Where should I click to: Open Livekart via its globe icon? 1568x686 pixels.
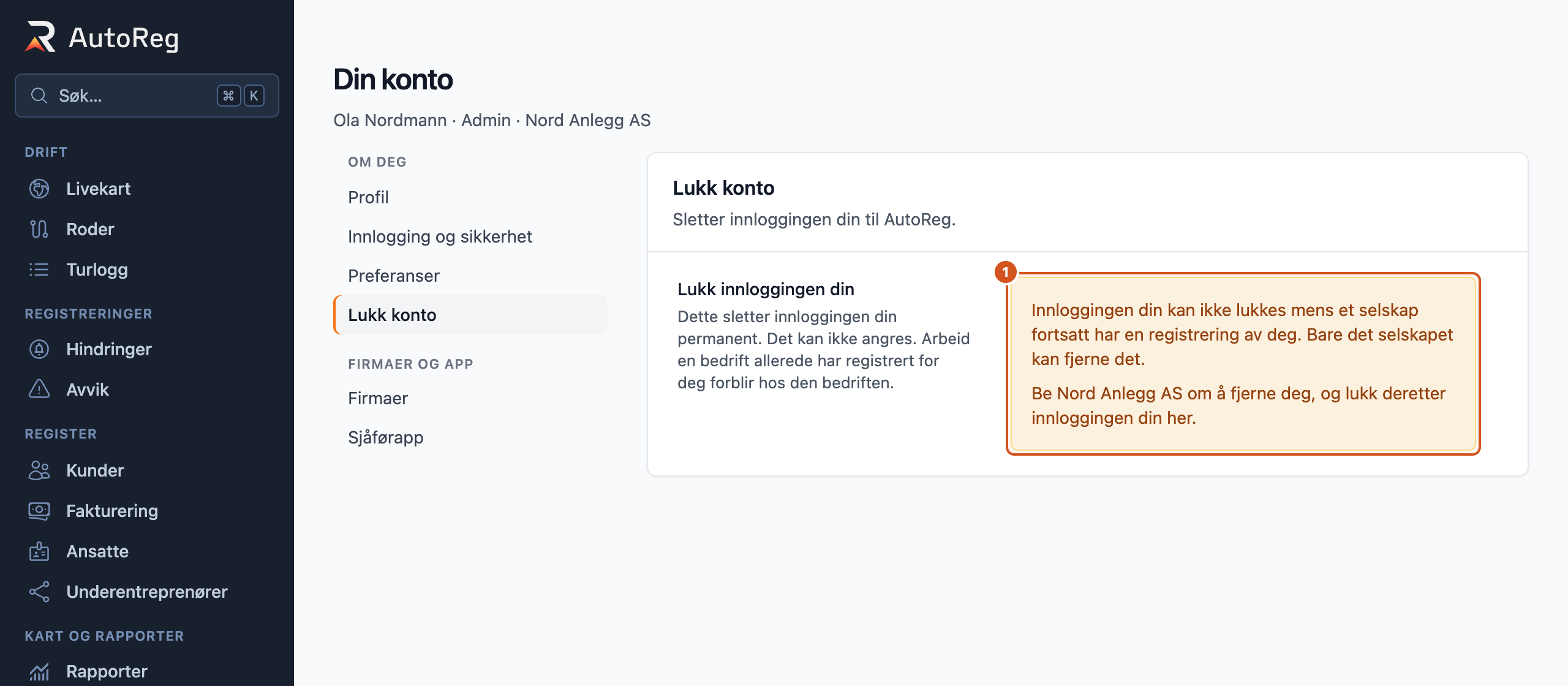point(39,189)
